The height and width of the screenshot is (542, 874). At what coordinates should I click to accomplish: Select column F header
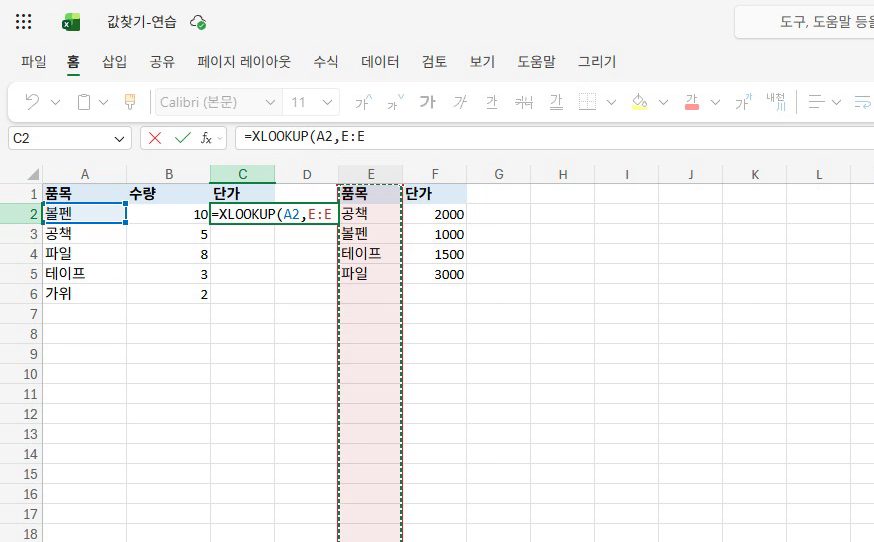point(435,174)
